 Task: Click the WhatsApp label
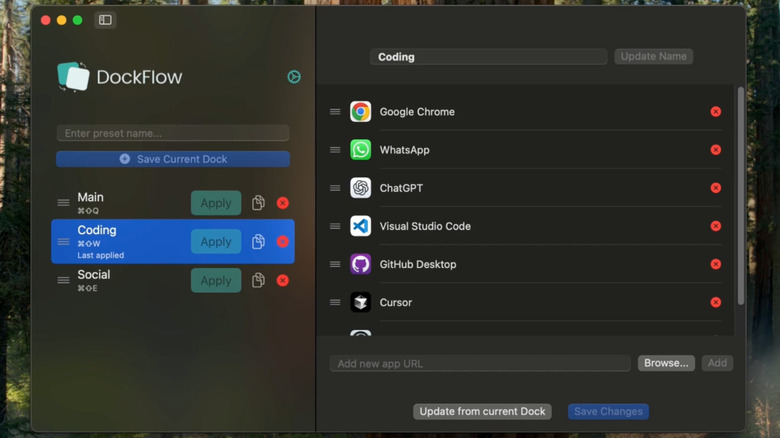point(404,150)
